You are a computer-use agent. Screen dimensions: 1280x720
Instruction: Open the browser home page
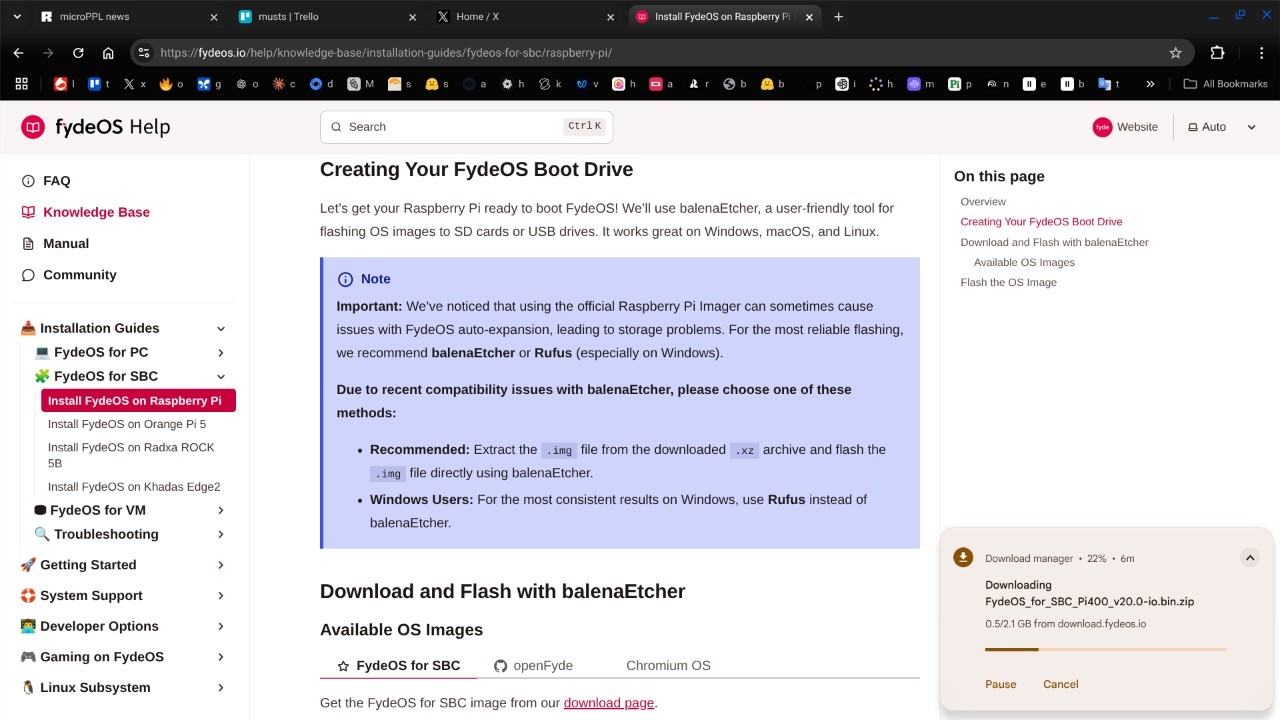coord(108,53)
